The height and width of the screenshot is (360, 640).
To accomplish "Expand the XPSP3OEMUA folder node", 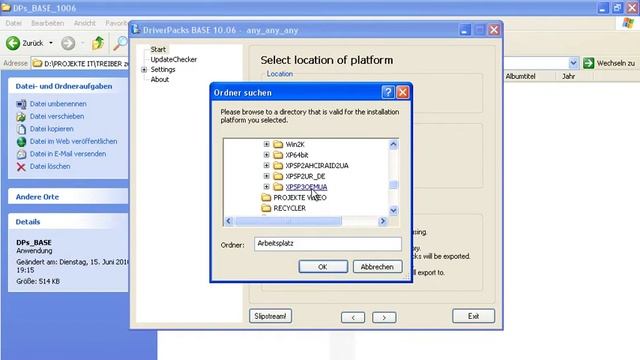I will [267, 187].
